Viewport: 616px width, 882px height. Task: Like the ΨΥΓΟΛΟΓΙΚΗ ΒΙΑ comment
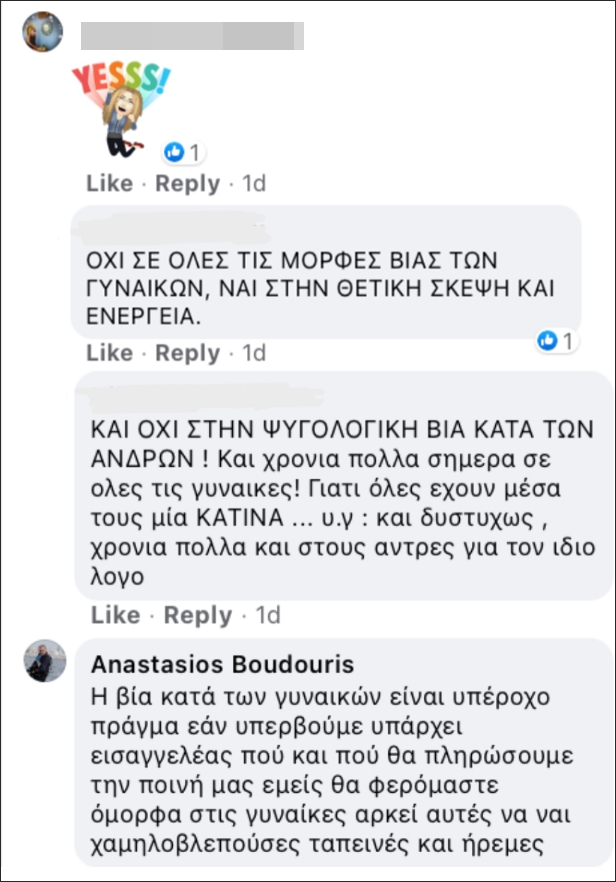click(x=115, y=615)
